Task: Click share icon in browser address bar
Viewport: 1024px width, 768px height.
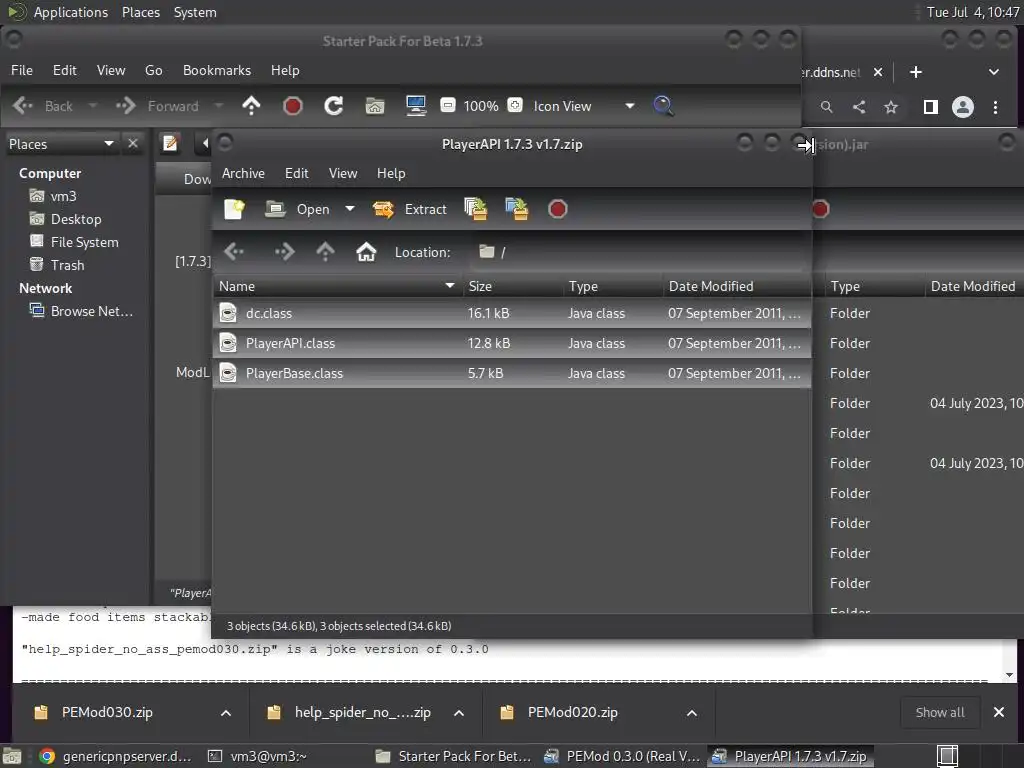Action: 859,107
